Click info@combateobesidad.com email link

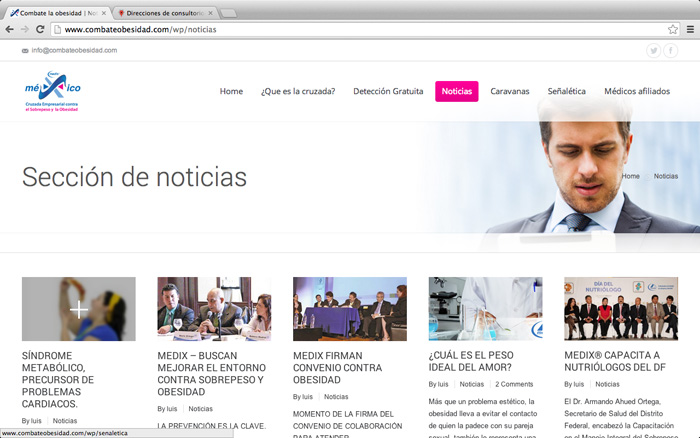(x=74, y=50)
